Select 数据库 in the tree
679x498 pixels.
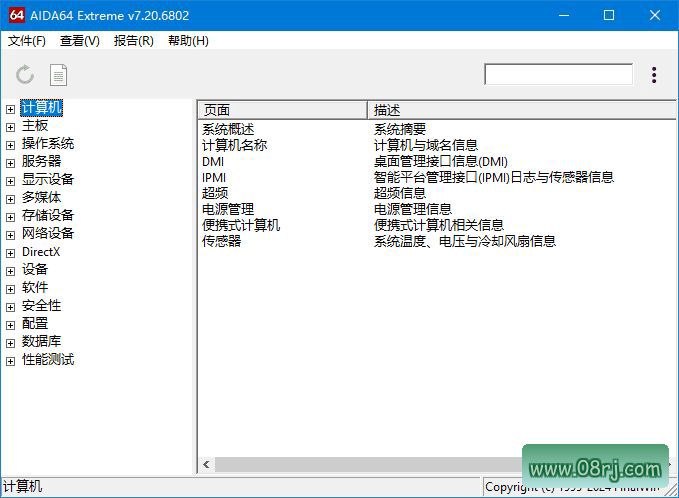42,341
